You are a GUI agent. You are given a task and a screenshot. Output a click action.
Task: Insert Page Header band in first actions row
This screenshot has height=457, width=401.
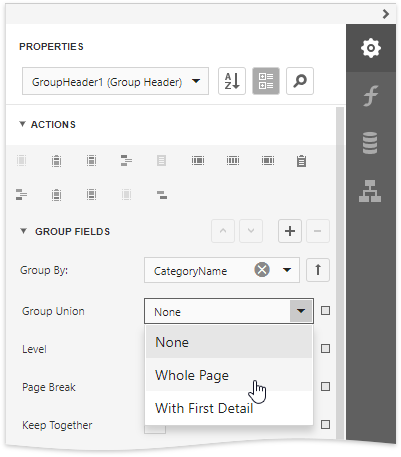coord(91,161)
